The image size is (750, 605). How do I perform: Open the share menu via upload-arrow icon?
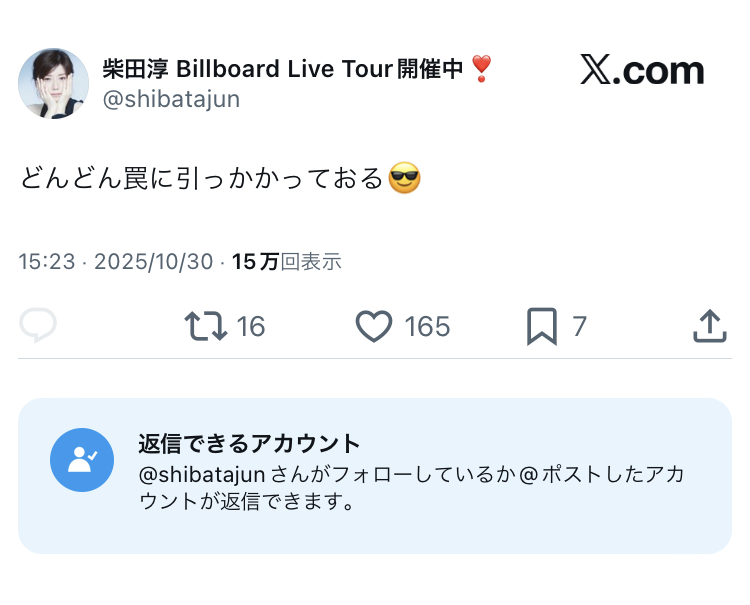(708, 326)
